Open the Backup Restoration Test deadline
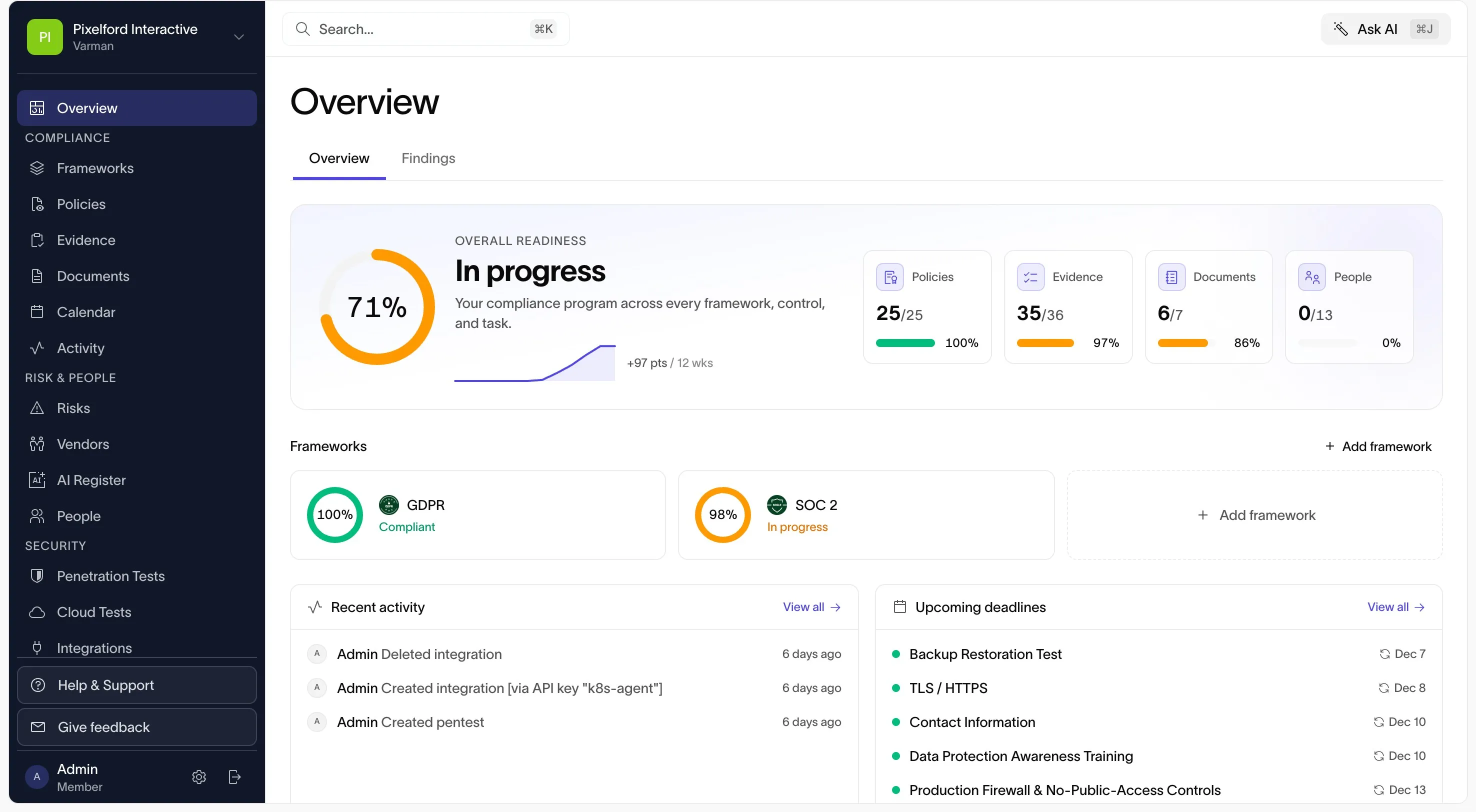The height and width of the screenshot is (812, 1476). click(x=1158, y=654)
